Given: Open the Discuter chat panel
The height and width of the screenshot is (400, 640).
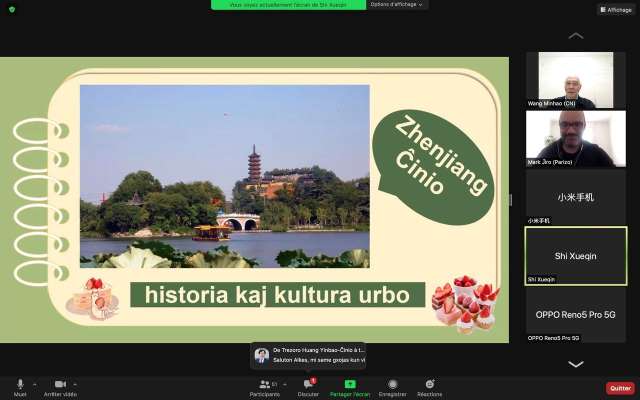Looking at the screenshot, I should (x=308, y=386).
